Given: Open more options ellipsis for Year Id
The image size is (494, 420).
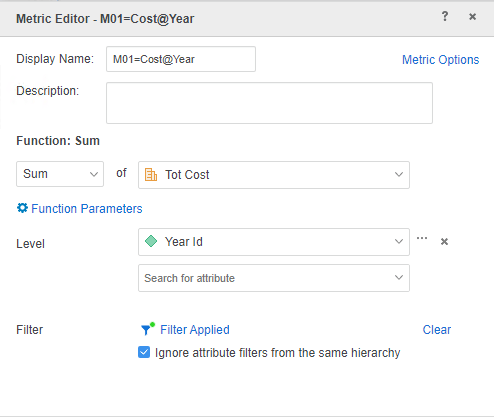Looking at the screenshot, I should click(422, 238).
